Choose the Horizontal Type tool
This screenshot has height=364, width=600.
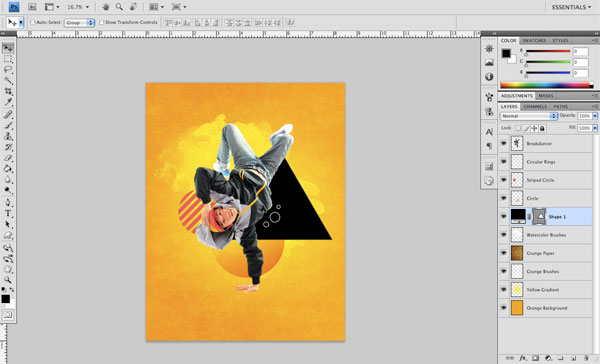tap(8, 214)
